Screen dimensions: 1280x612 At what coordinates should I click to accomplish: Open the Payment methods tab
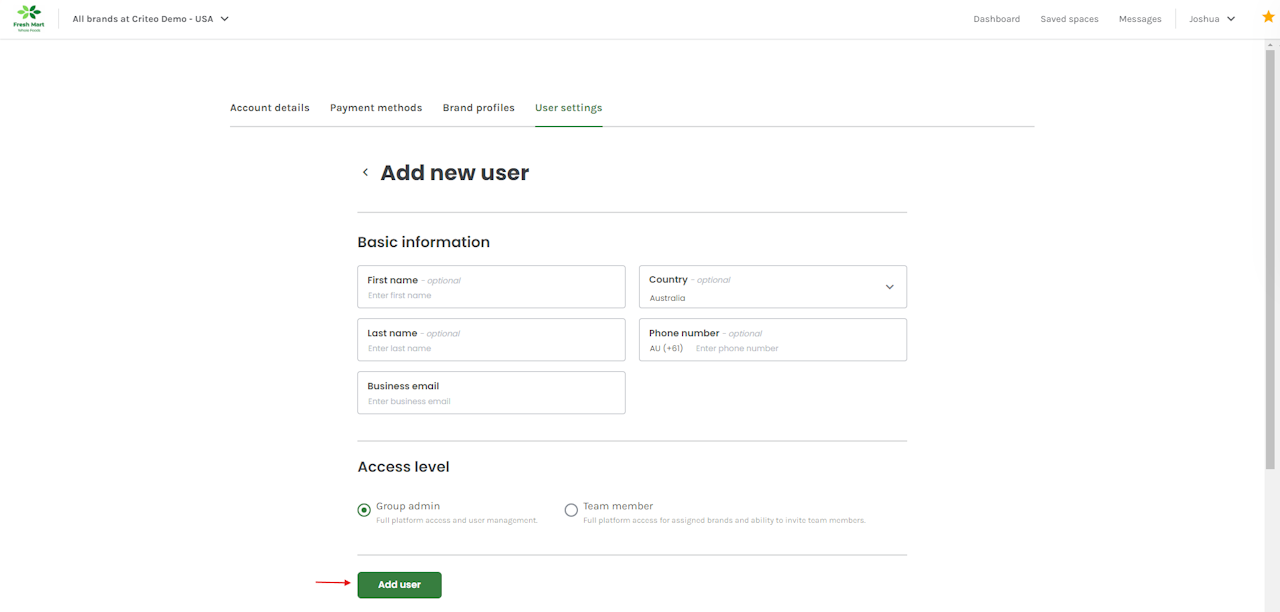pos(376,108)
